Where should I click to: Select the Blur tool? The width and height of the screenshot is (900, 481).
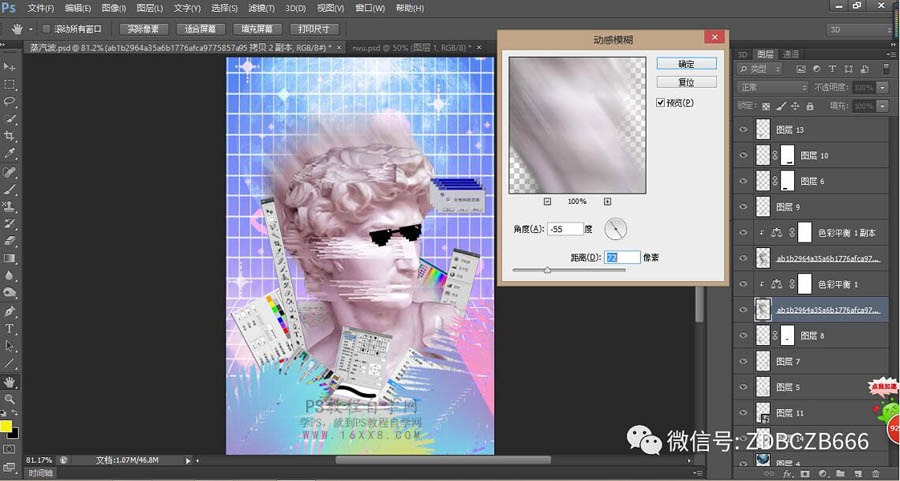[9, 275]
